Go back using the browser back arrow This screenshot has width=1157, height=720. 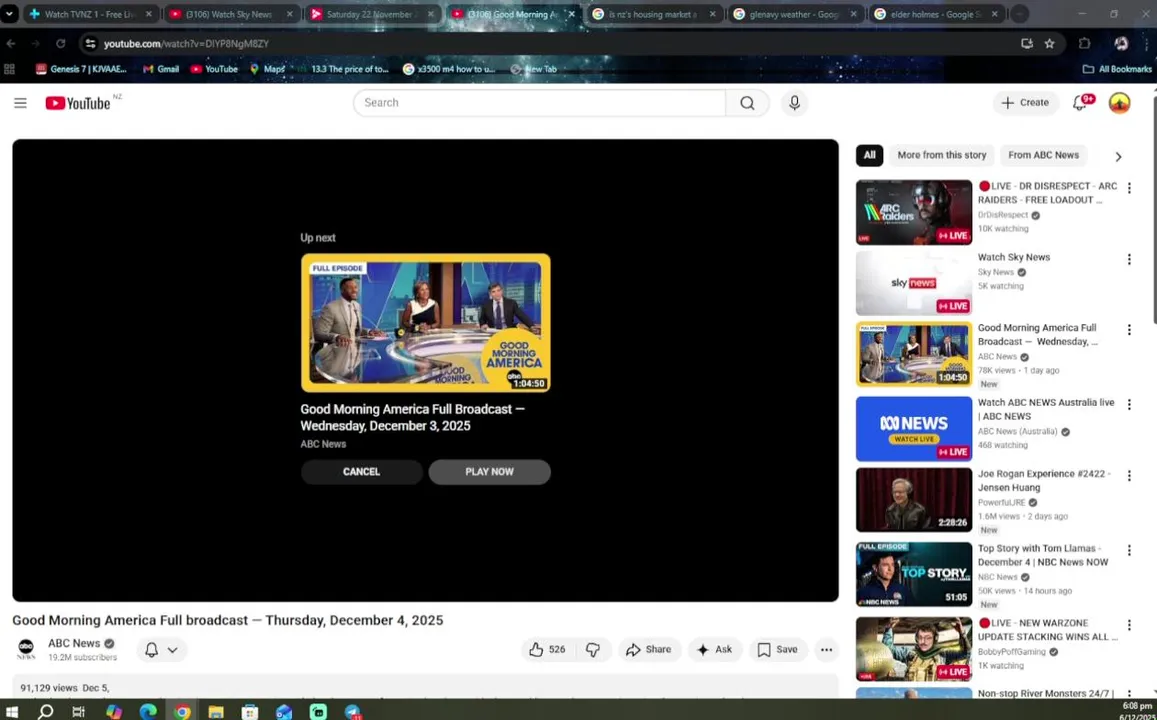point(11,44)
